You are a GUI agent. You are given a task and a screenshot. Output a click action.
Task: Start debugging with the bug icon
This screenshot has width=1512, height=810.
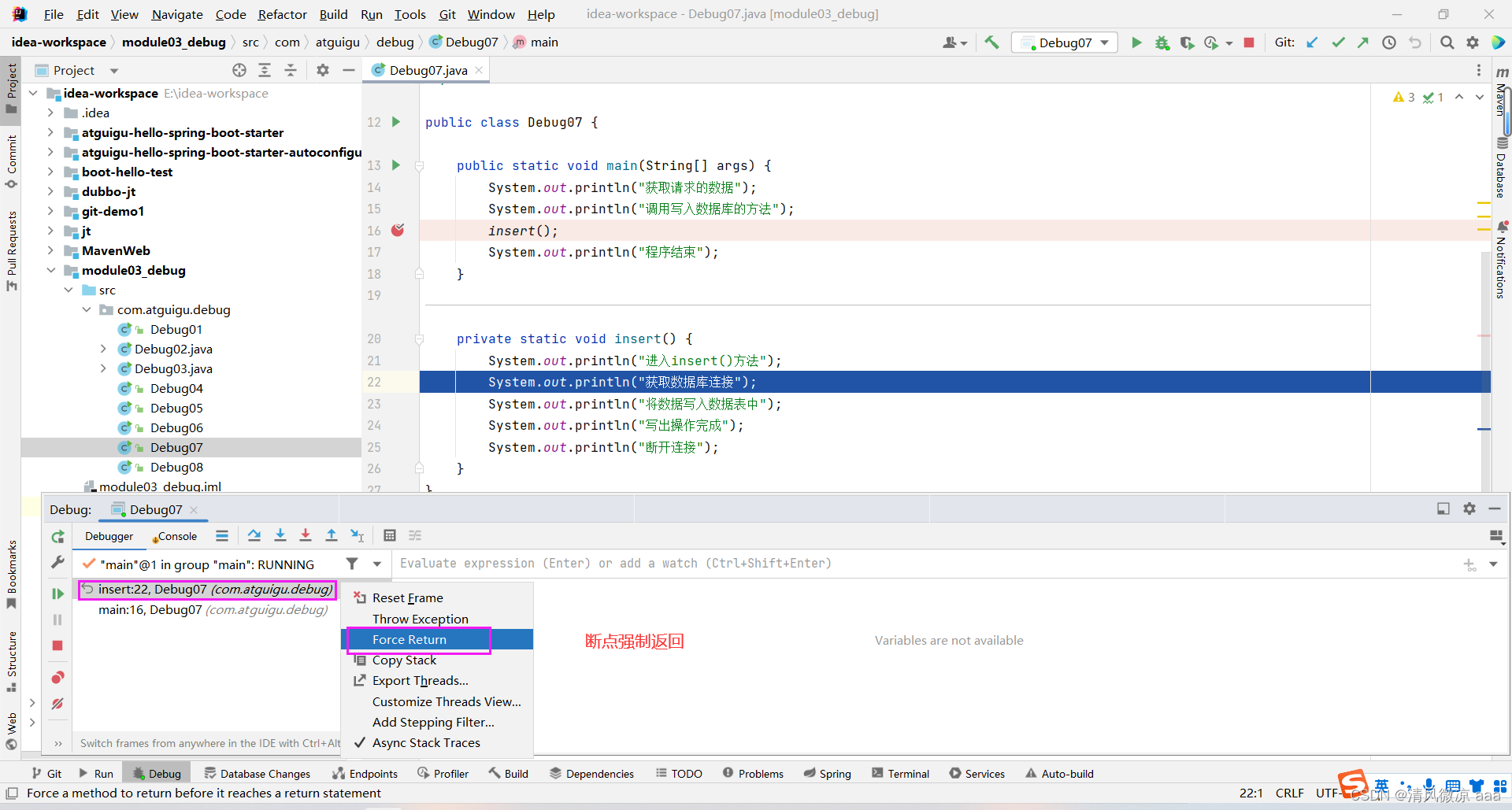pyautogui.click(x=1162, y=43)
